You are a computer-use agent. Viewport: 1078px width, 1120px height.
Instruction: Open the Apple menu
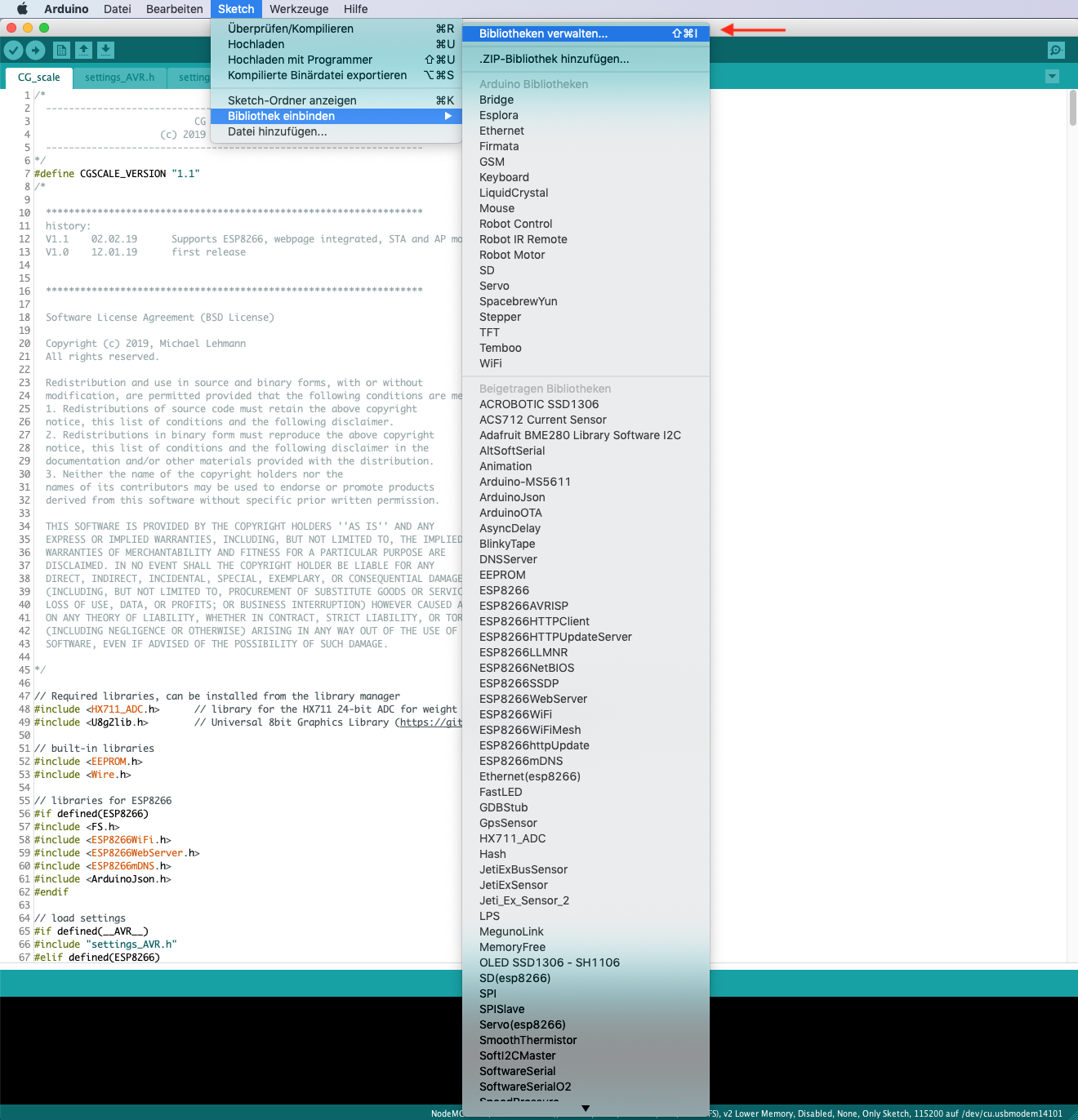[x=22, y=9]
